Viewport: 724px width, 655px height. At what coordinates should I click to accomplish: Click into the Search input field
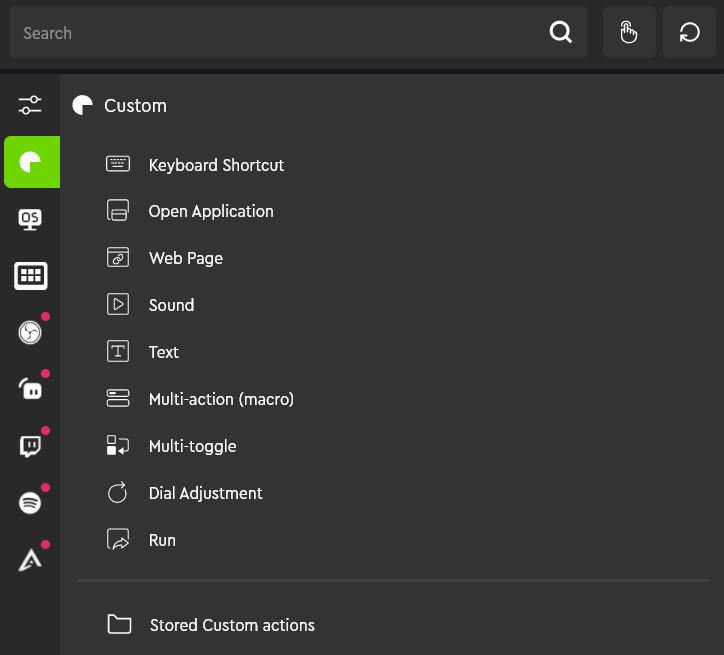[277, 32]
